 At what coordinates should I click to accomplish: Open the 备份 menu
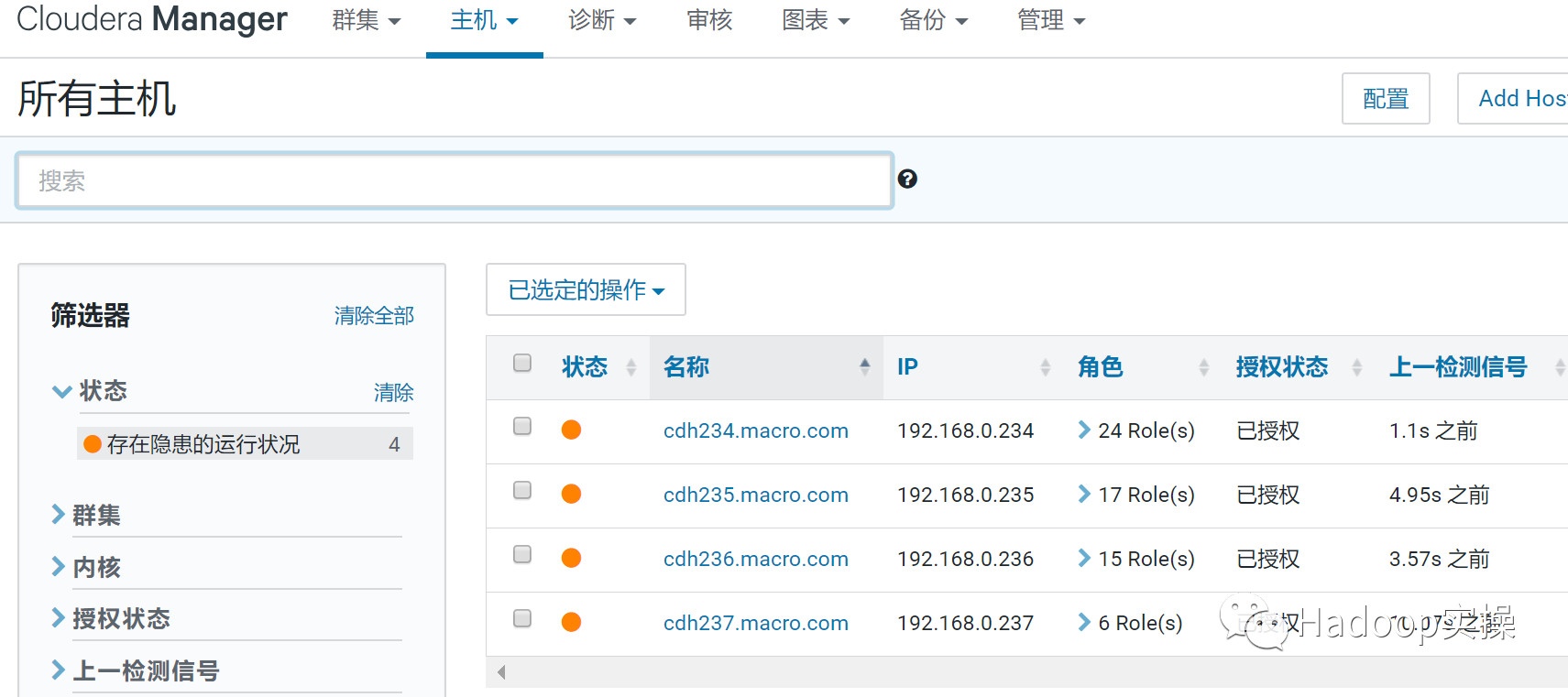coord(934,20)
